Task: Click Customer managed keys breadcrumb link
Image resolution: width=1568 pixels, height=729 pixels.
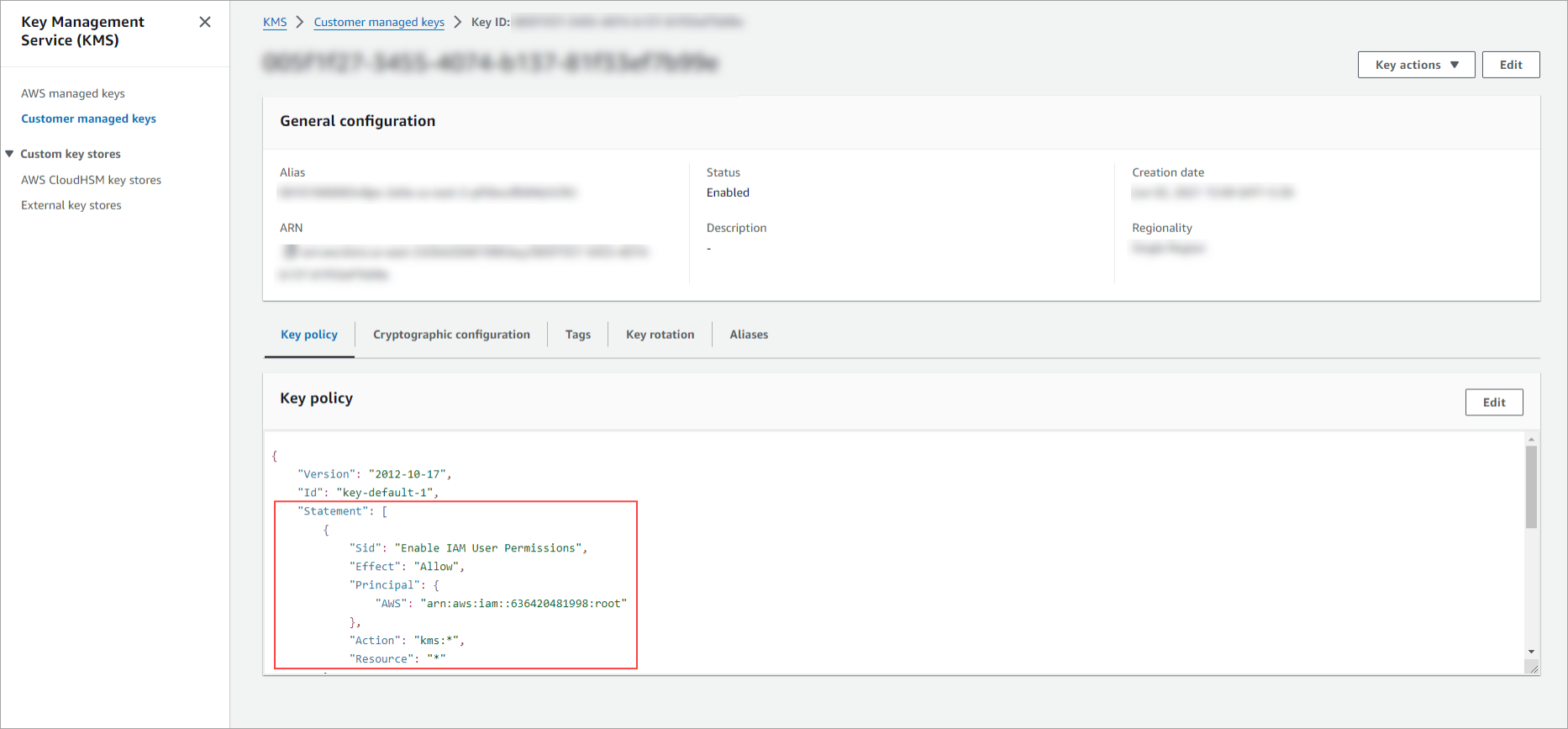Action: (379, 22)
